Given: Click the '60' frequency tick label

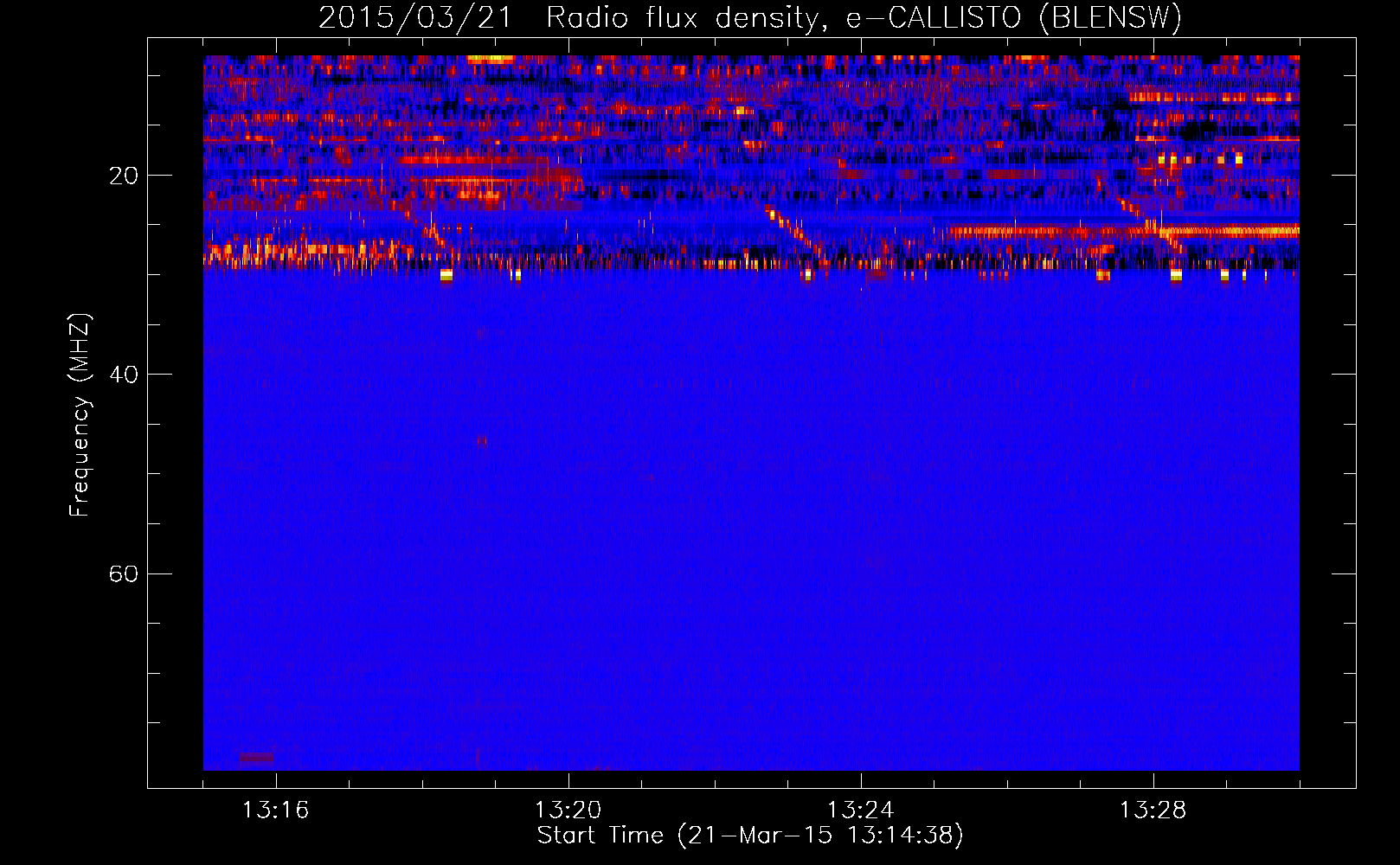Looking at the screenshot, I should coord(124,573).
